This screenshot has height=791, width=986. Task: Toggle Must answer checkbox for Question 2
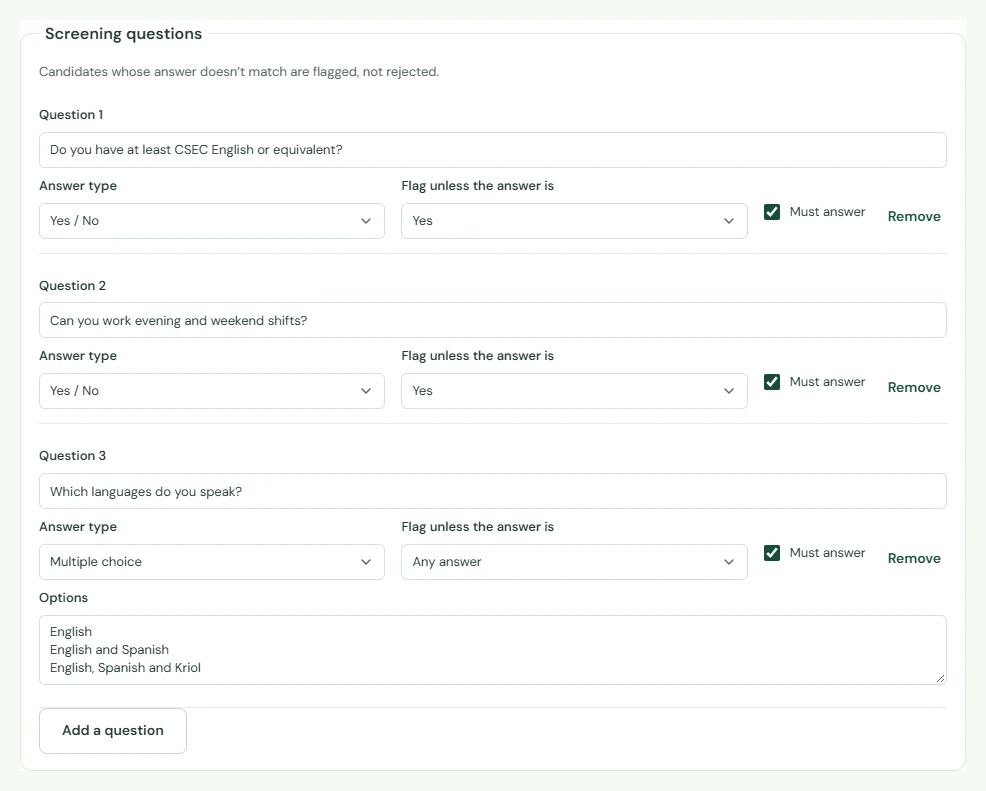[x=772, y=382]
